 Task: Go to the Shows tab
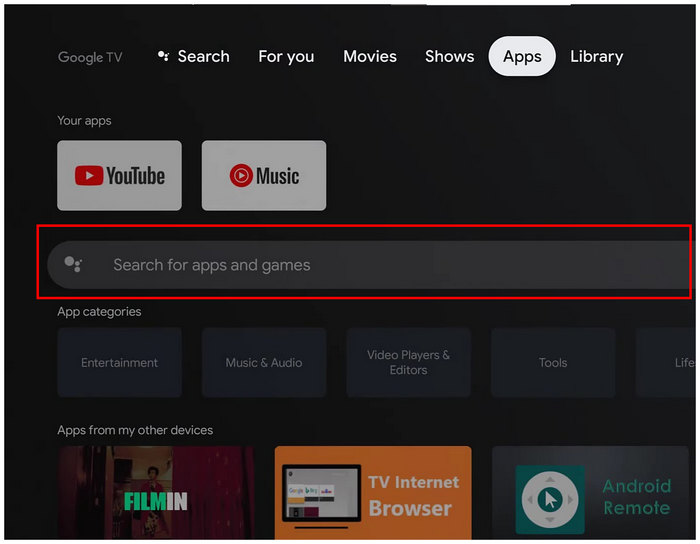click(x=449, y=57)
